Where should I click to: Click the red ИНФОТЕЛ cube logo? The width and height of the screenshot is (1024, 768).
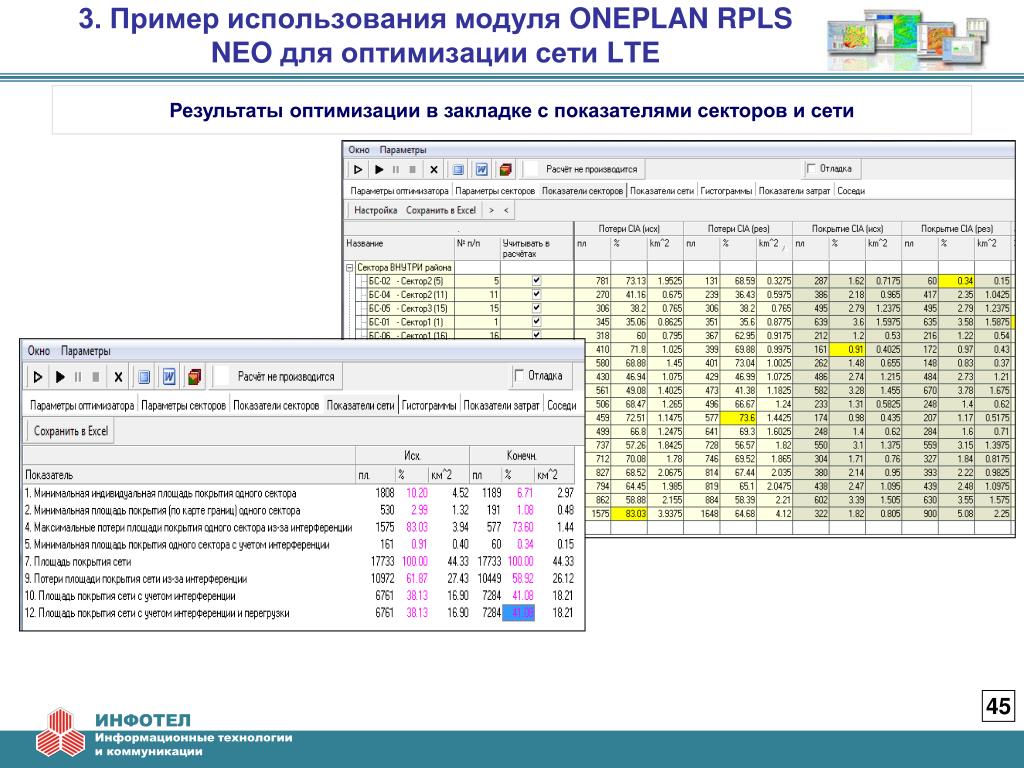pyautogui.click(x=60, y=733)
